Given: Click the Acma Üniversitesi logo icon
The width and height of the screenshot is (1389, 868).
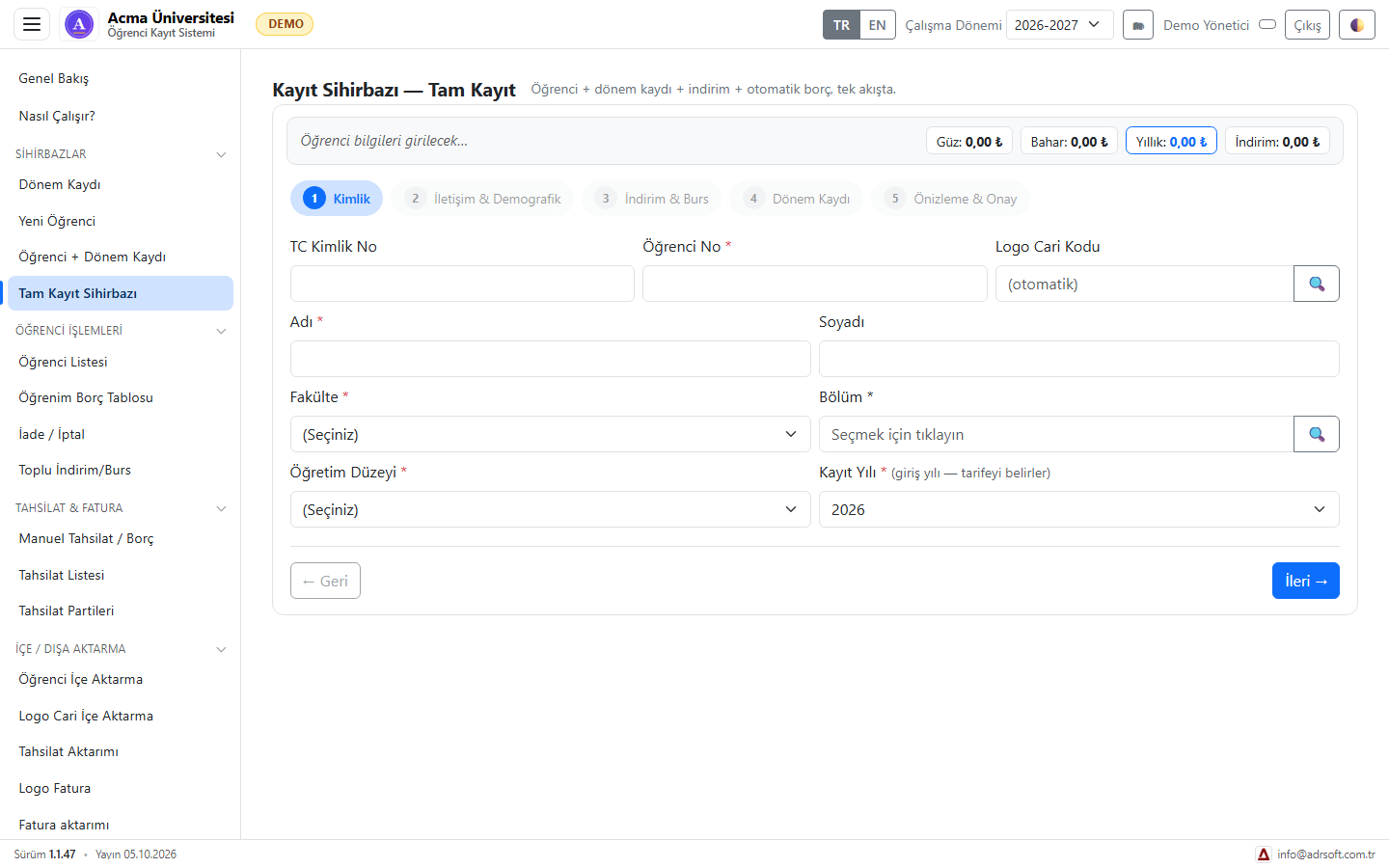Looking at the screenshot, I should pyautogui.click(x=79, y=24).
